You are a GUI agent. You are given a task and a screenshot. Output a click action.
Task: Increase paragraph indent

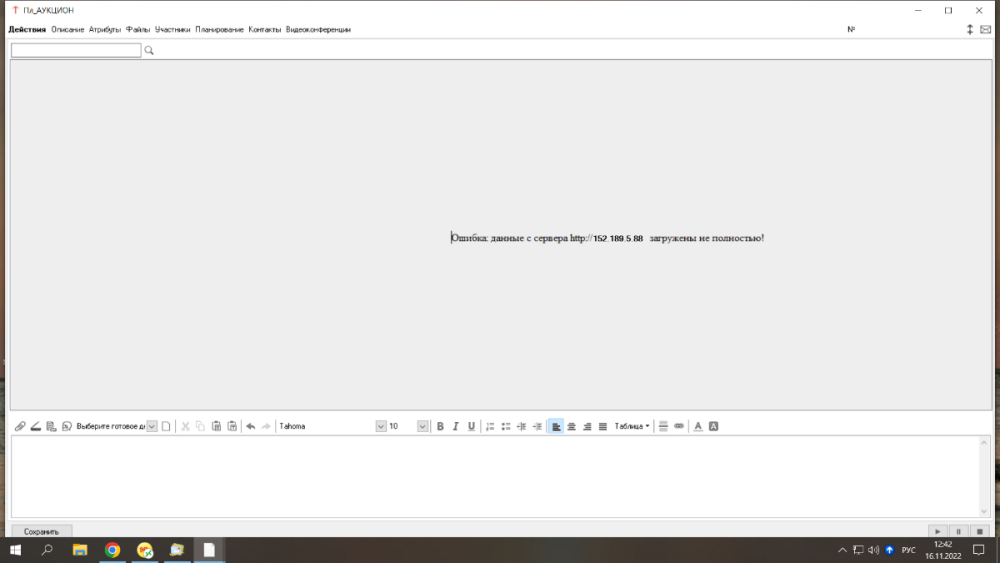click(537, 426)
